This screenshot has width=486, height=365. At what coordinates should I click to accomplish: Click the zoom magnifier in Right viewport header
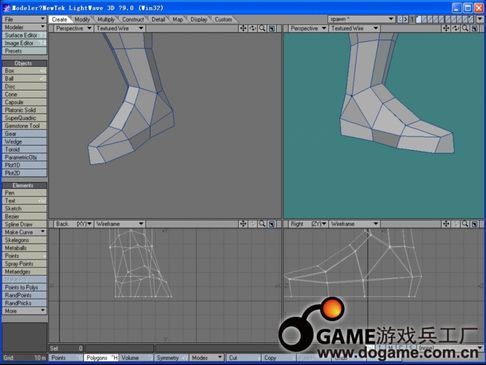tap(465, 224)
